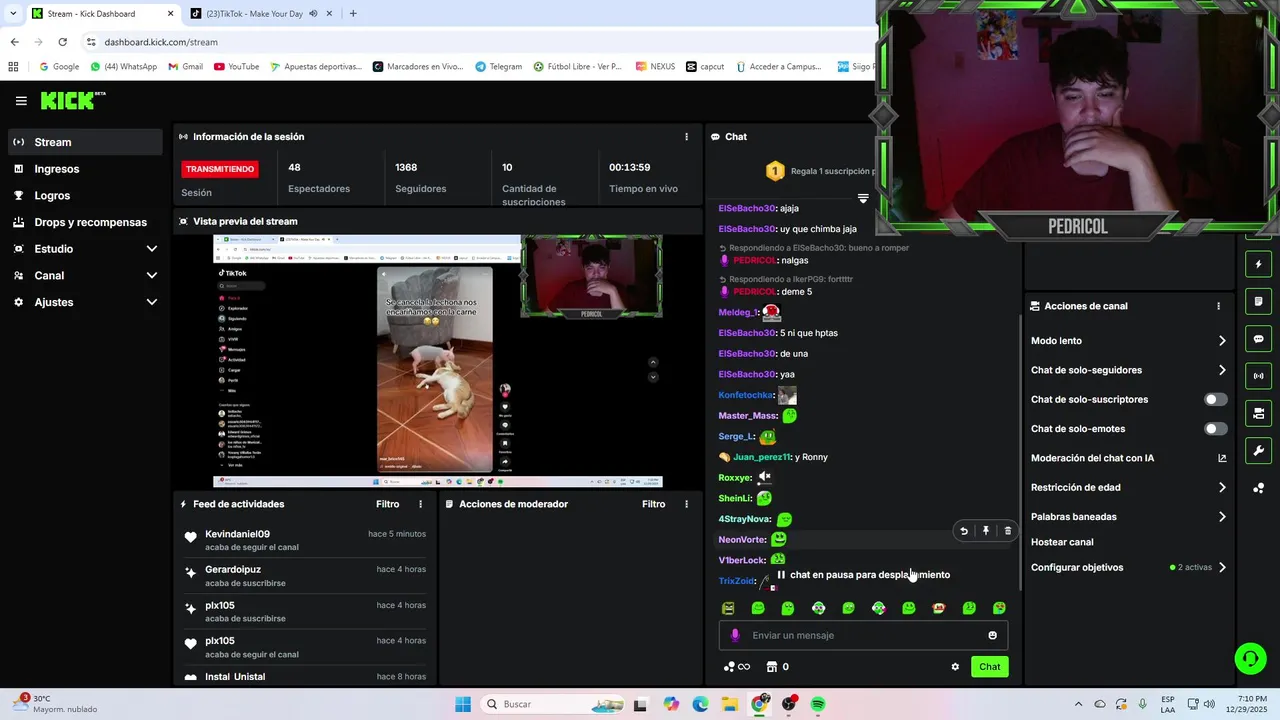This screenshot has width=1280, height=720.
Task: Click the Kicks infinity balance icon
Action: click(x=737, y=667)
